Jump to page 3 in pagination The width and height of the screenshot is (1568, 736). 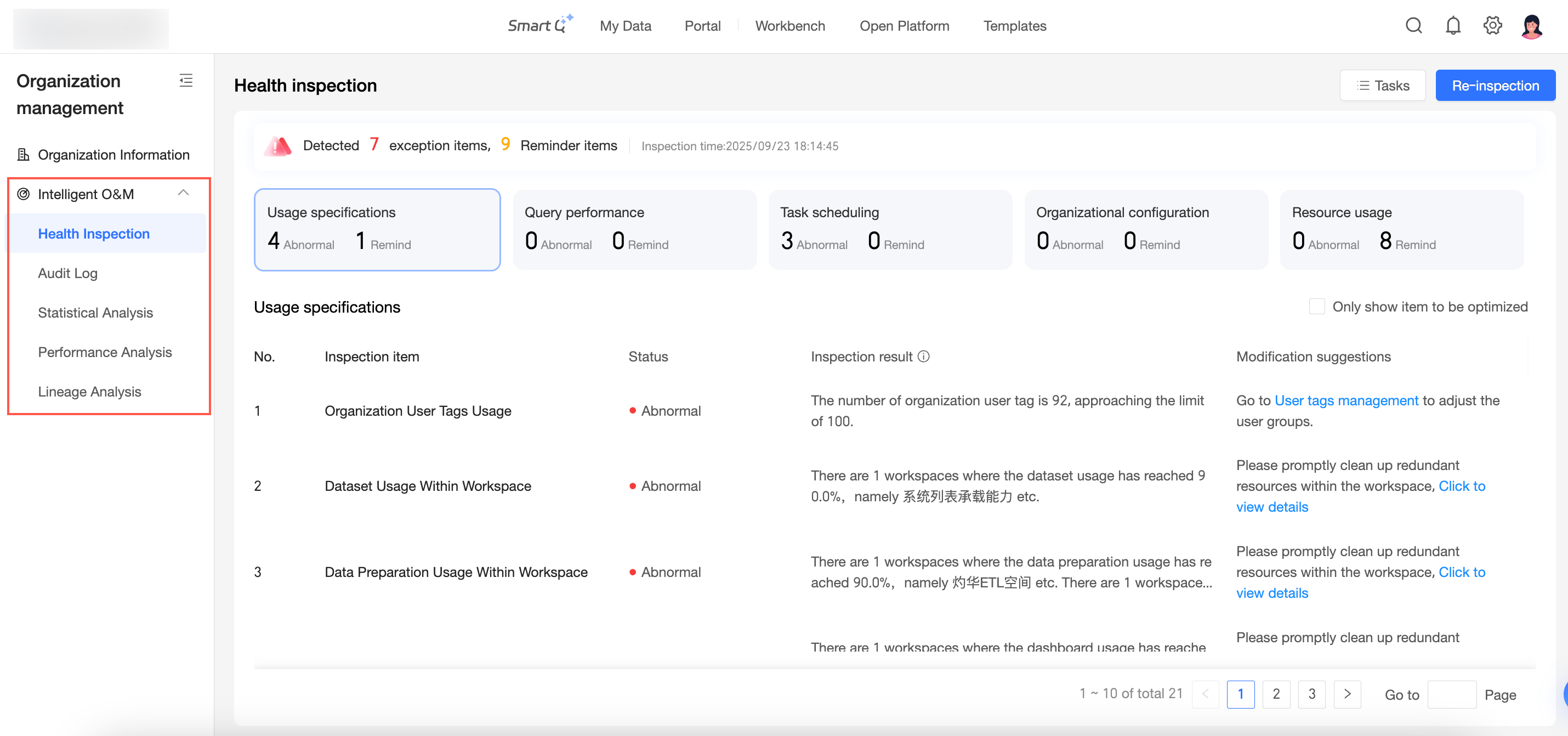point(1312,694)
